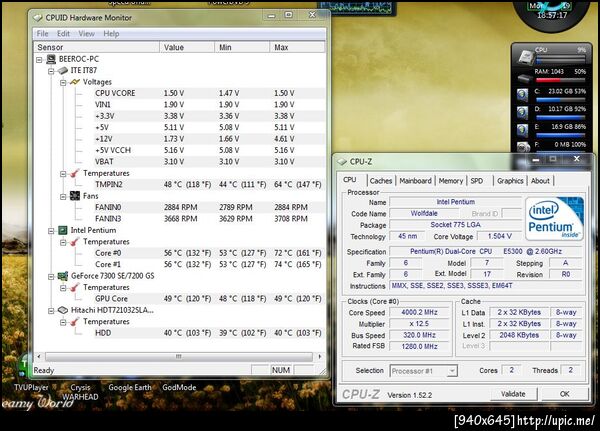Open the Help menu in Hardware Monitor
Viewport: 600px width, 431px height.
click(x=111, y=34)
